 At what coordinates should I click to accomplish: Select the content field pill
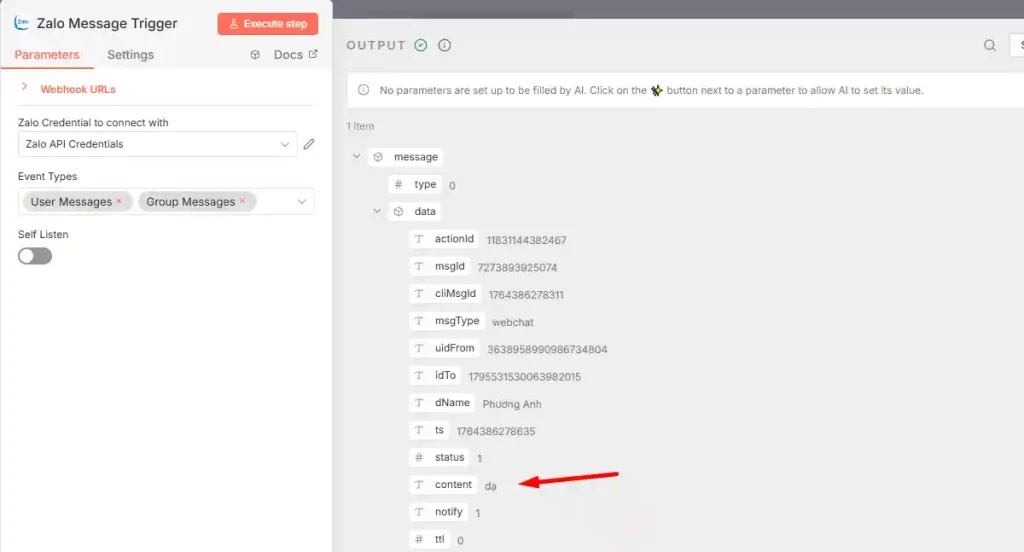tap(444, 485)
